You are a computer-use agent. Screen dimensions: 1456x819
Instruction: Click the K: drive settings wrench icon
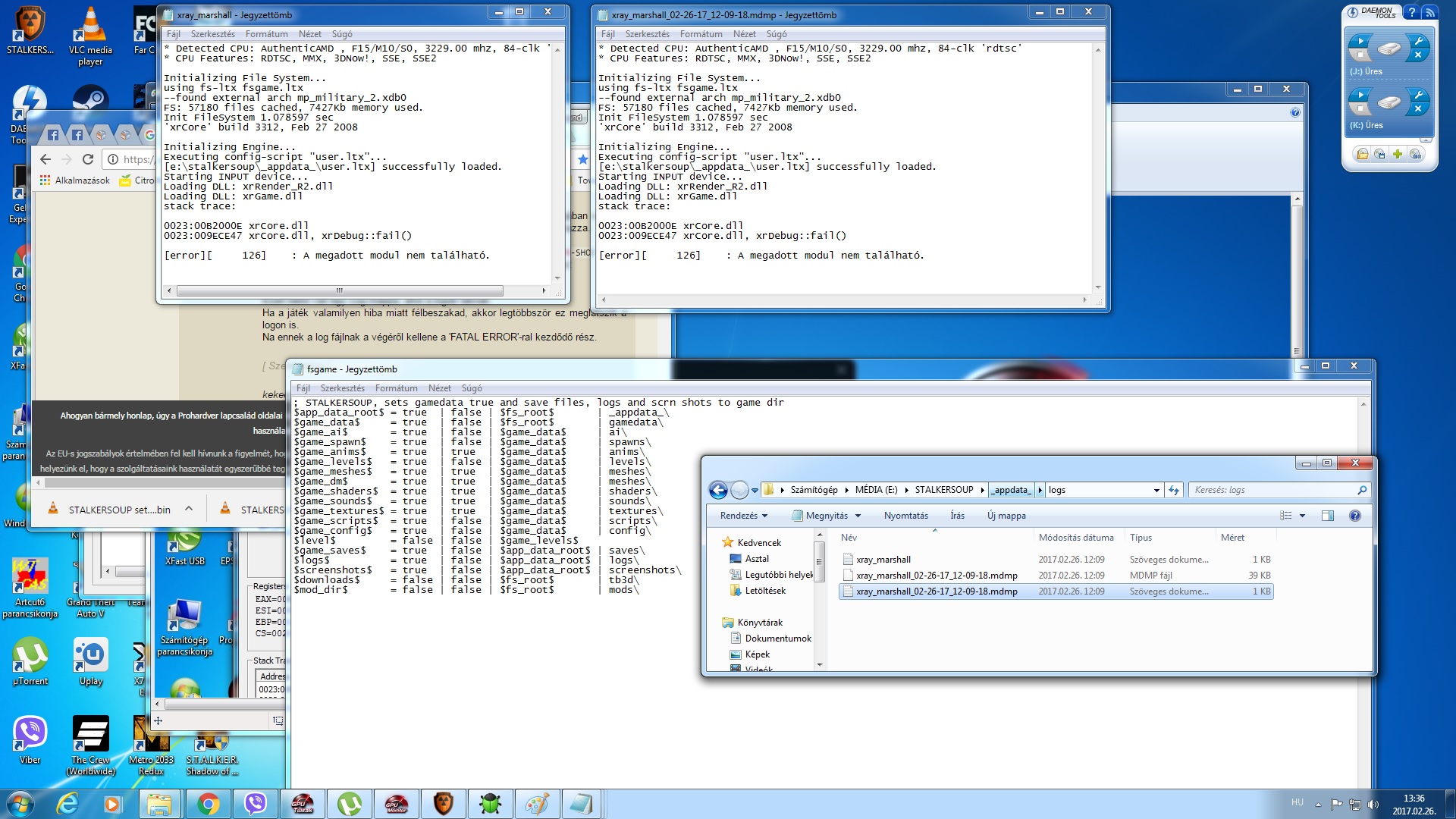[1418, 95]
